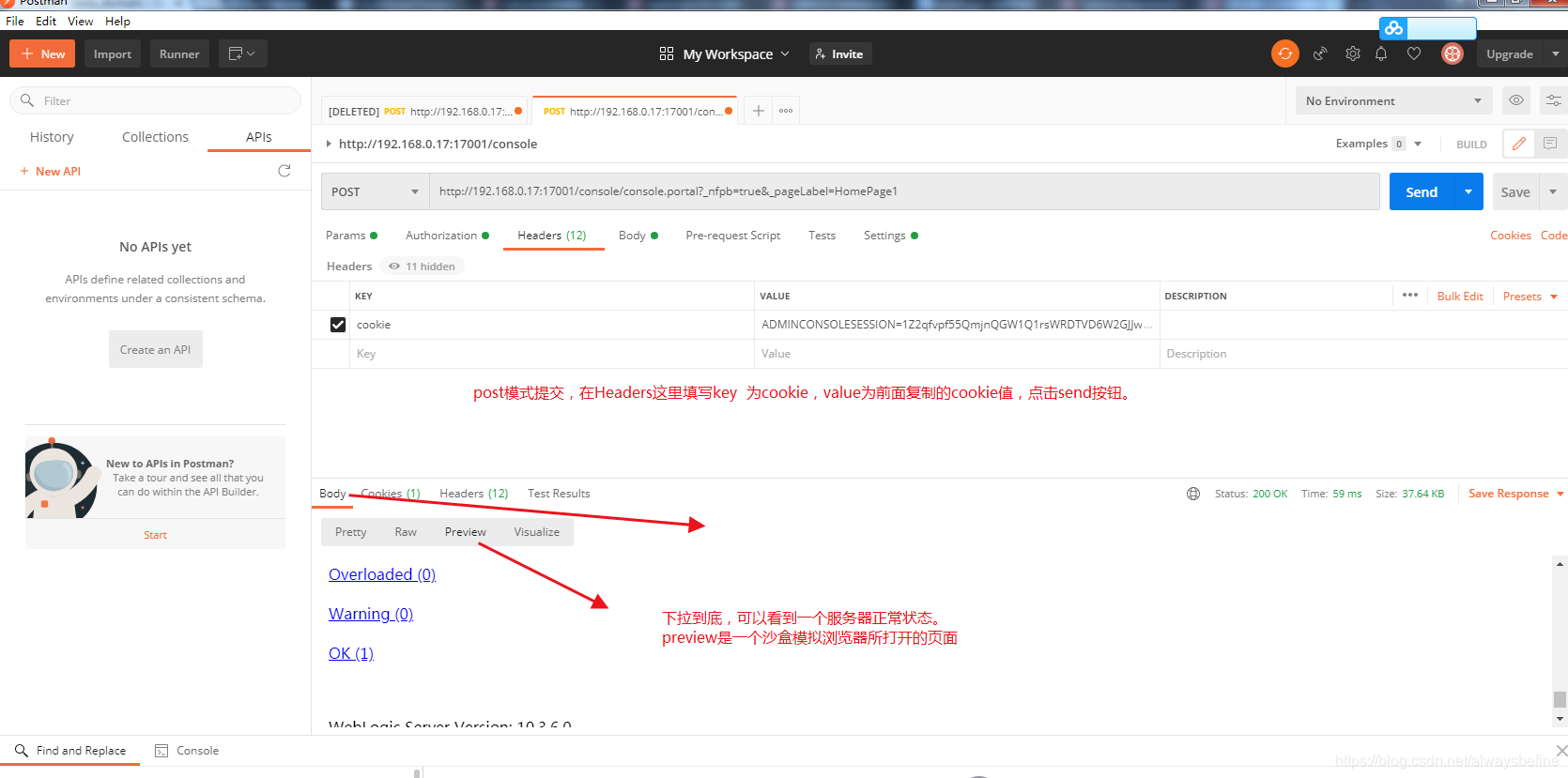
Task: Open the Upgrade dropdown arrow
Action: 1556,53
